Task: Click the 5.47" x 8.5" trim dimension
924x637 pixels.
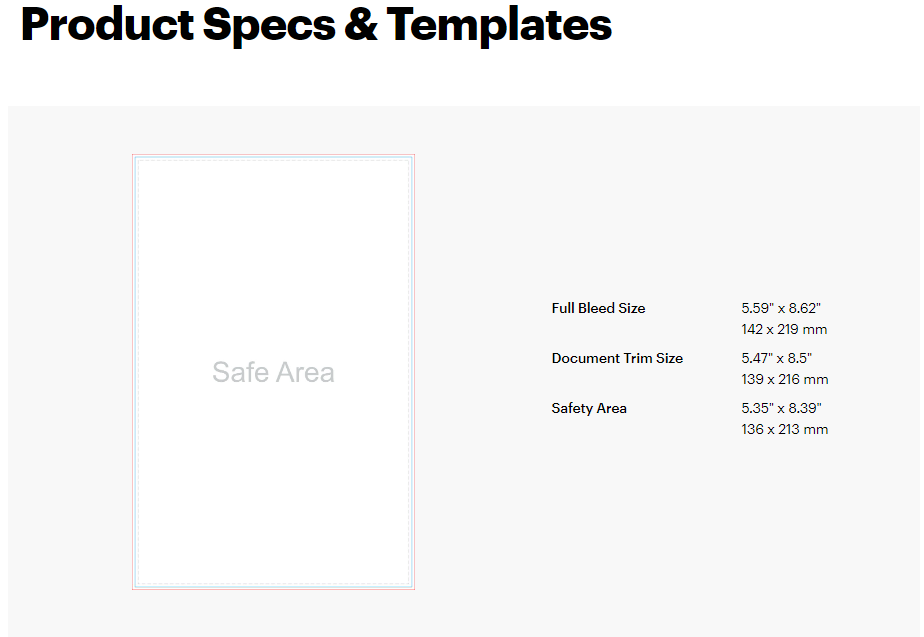Action: point(777,358)
